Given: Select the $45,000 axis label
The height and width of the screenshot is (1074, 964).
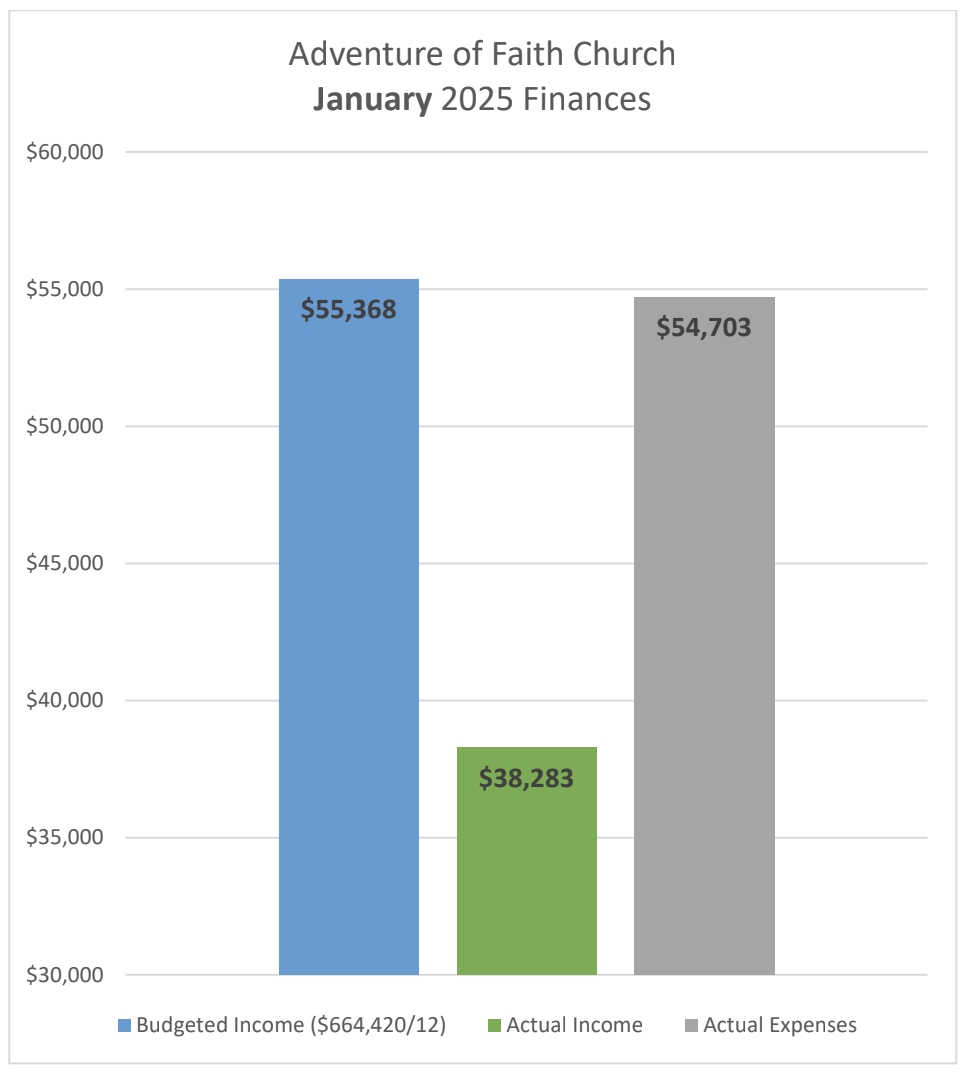Looking at the screenshot, I should [x=64, y=564].
